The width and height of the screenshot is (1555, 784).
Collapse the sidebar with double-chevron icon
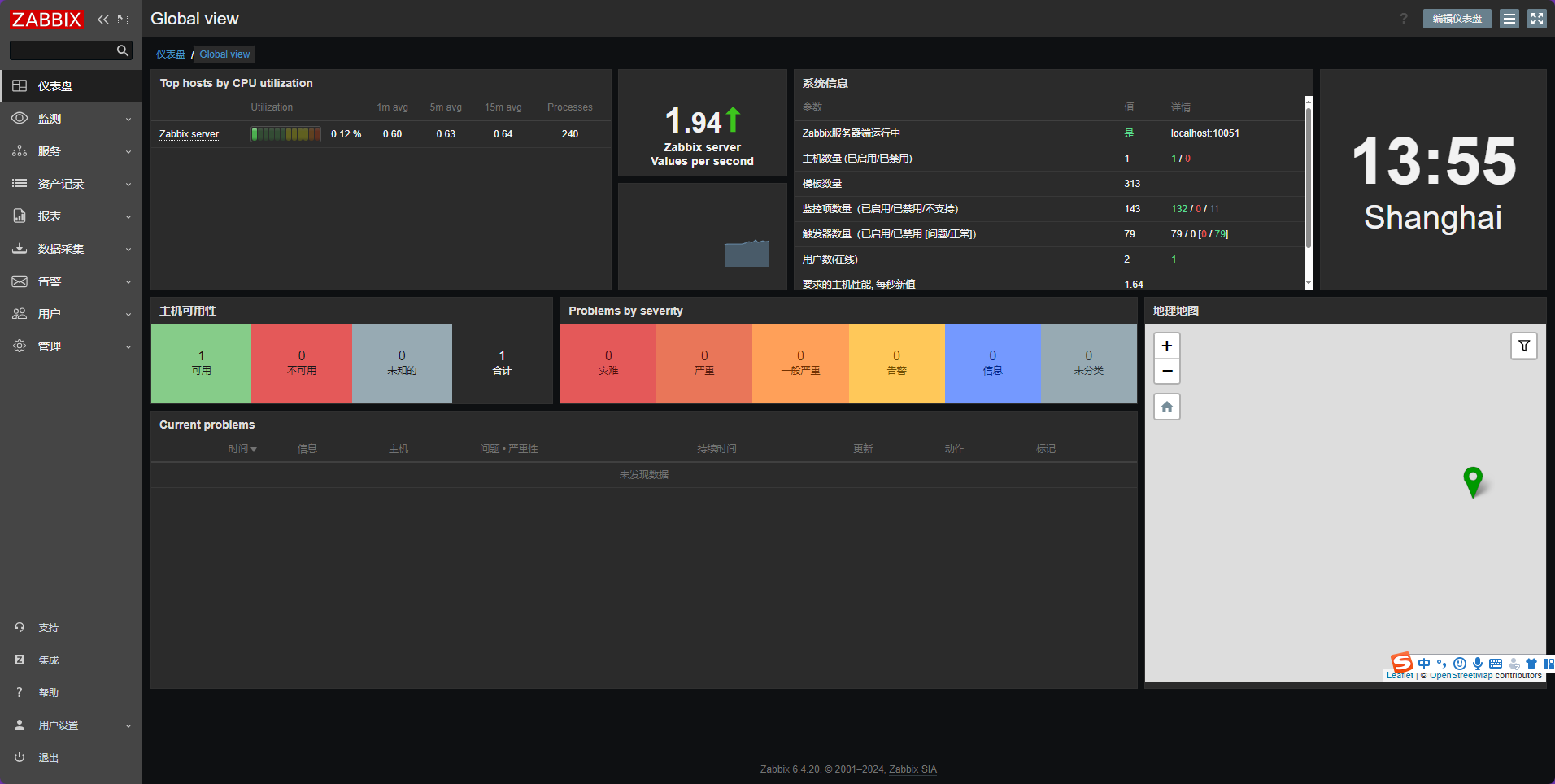[x=103, y=19]
